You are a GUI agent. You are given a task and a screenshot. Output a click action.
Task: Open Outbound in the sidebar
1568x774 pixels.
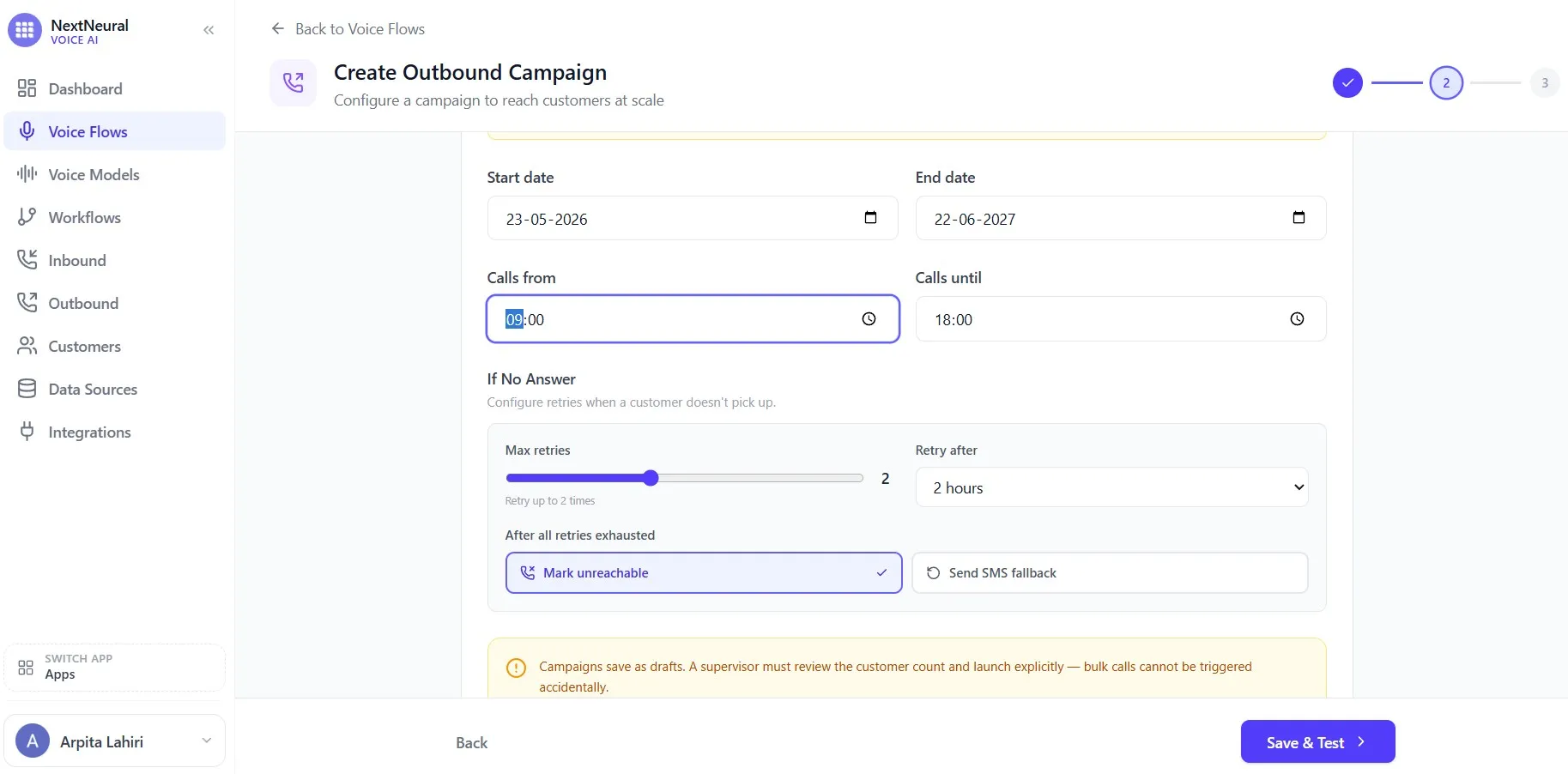(115, 303)
